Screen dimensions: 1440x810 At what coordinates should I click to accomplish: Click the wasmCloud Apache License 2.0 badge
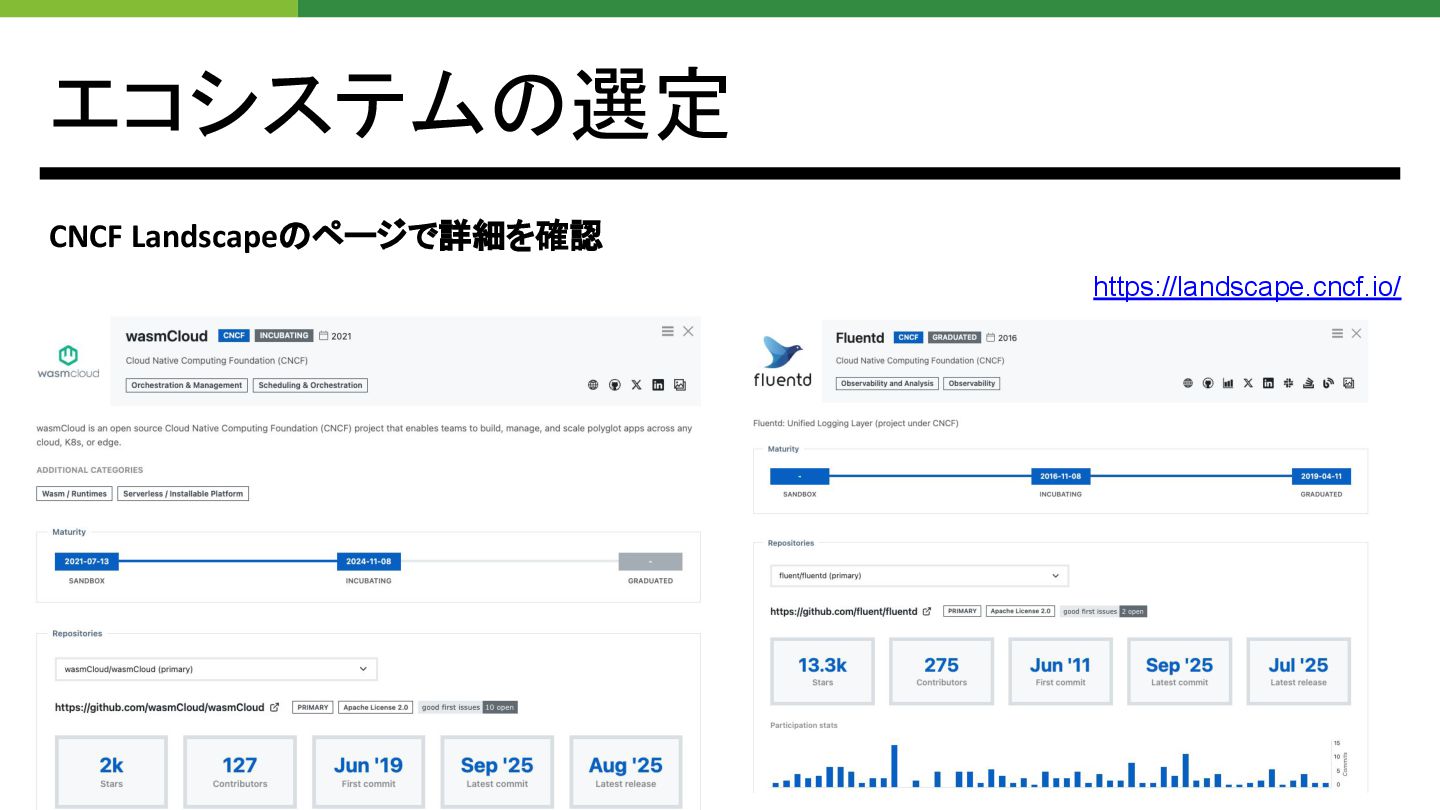point(376,707)
